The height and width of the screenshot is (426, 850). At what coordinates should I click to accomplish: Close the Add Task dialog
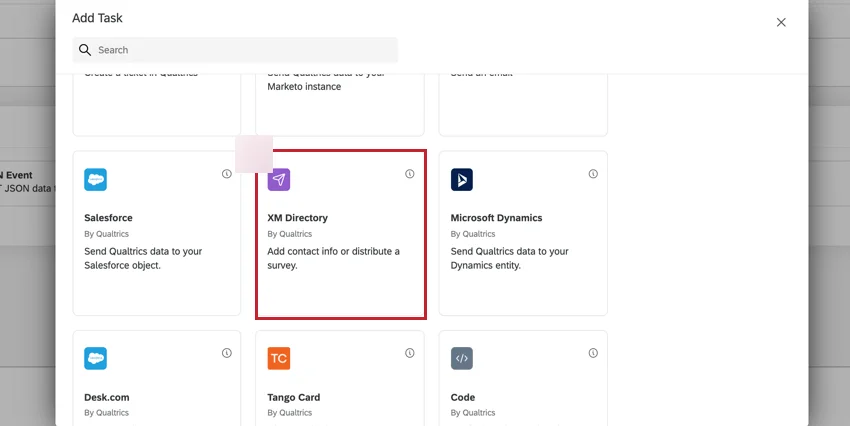coord(781,22)
